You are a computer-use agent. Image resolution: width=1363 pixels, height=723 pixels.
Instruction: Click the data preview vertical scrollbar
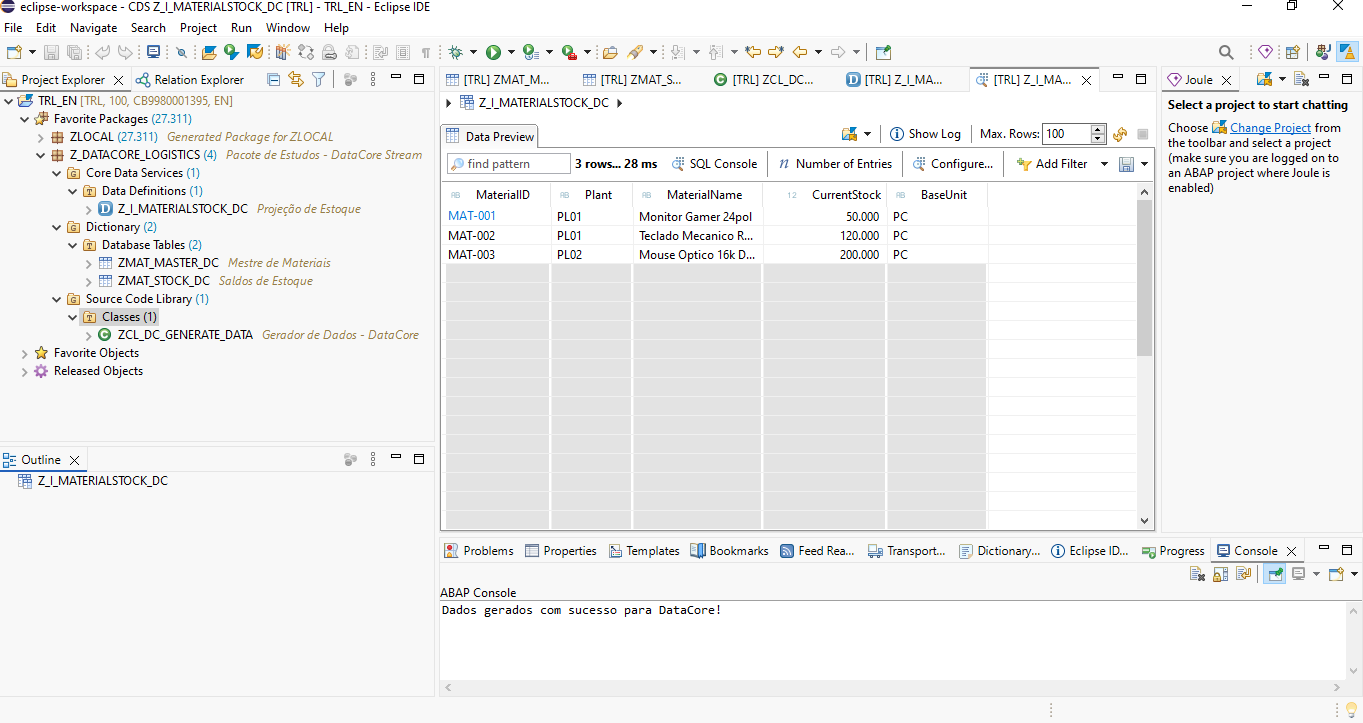pos(1145,280)
